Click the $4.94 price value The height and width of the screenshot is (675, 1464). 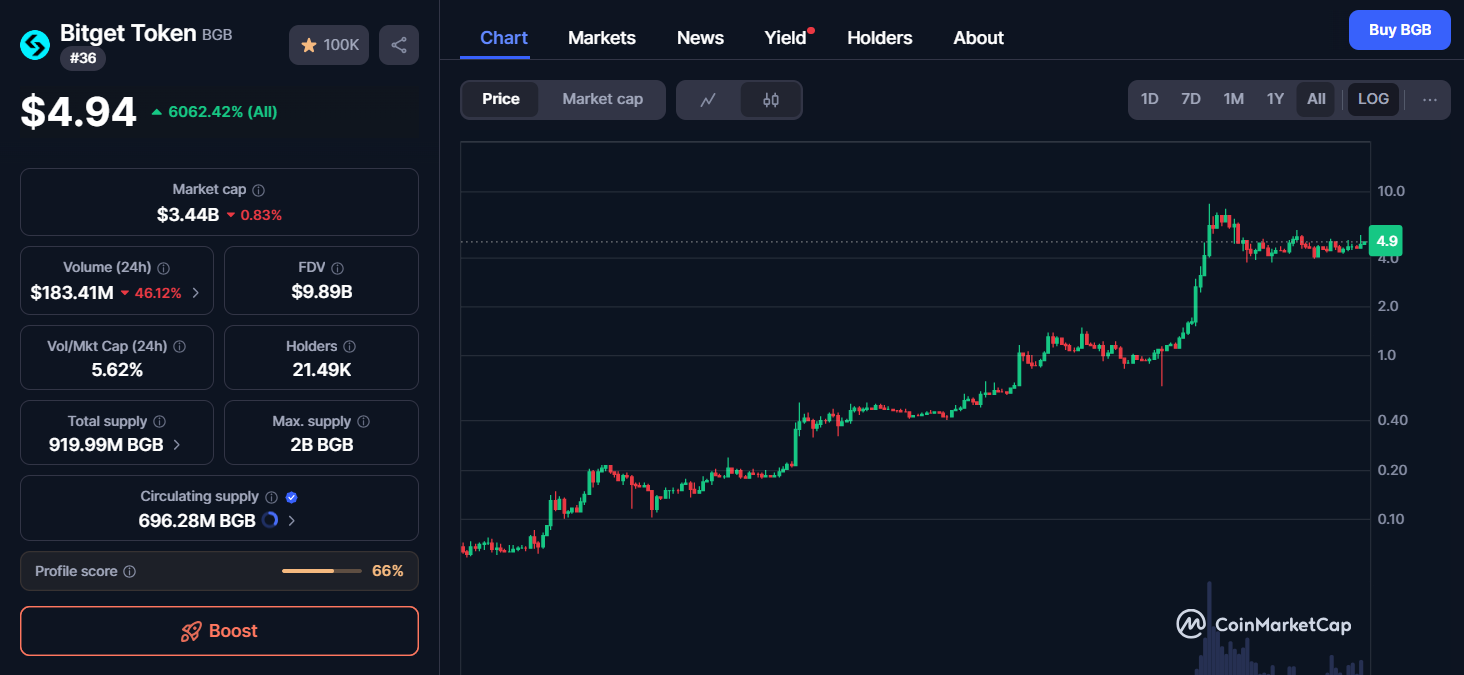[79, 112]
